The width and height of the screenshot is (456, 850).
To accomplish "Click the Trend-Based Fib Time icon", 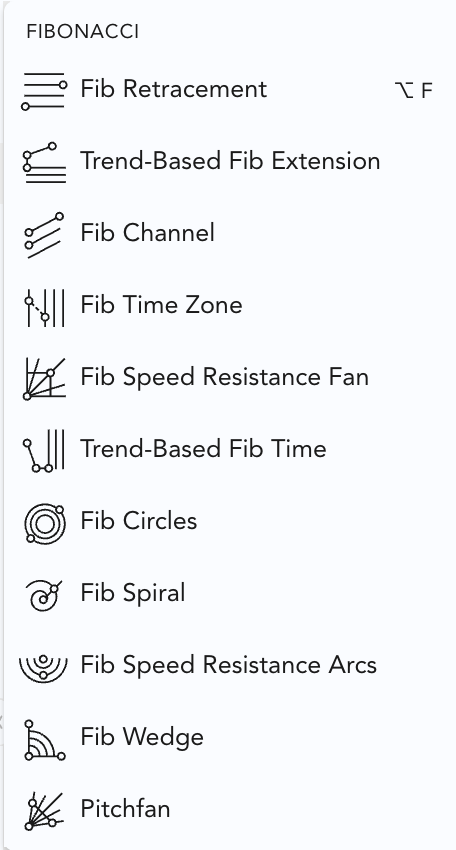I will point(44,450).
